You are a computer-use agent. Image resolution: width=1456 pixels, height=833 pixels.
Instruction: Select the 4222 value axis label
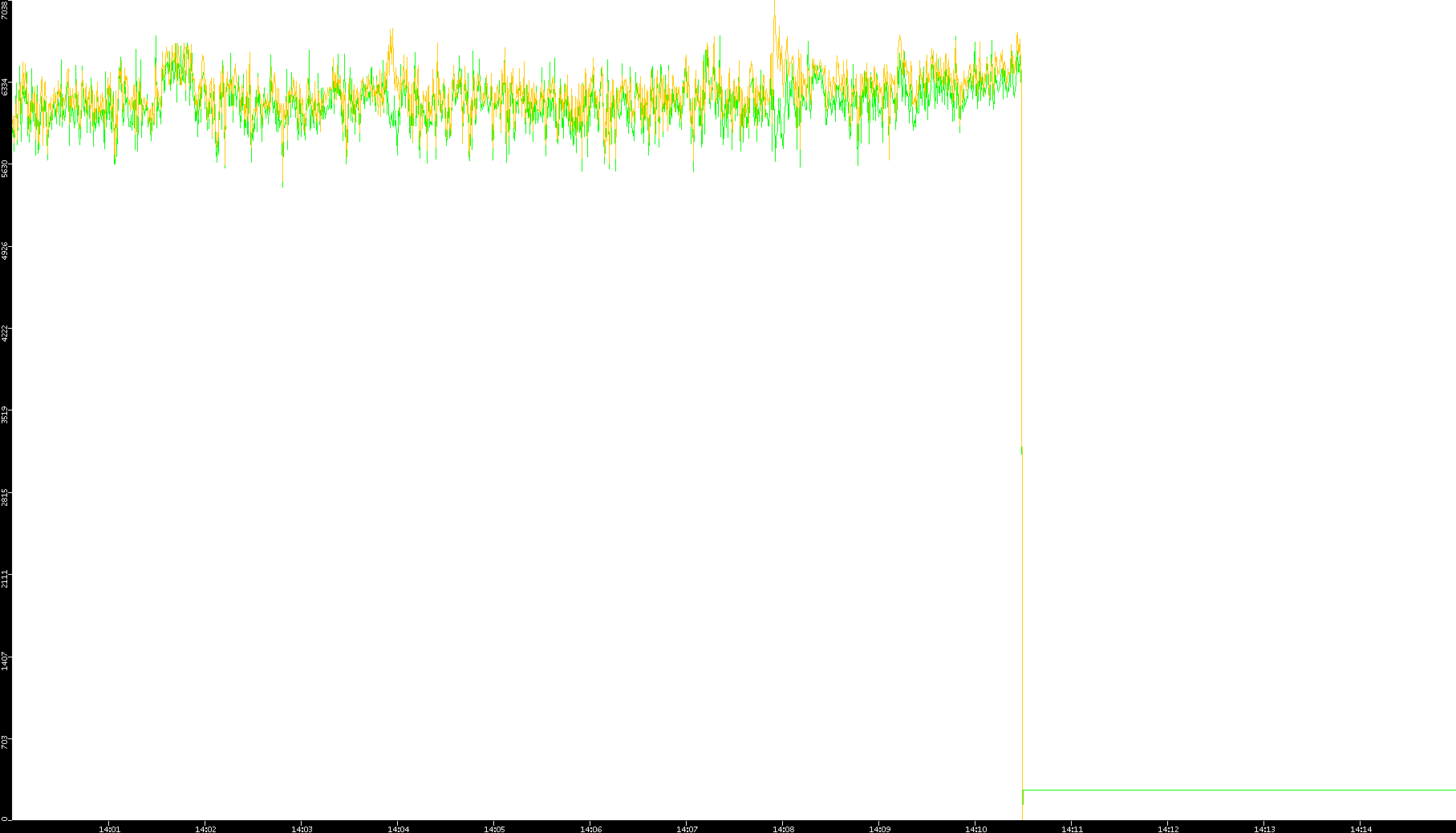(6, 333)
